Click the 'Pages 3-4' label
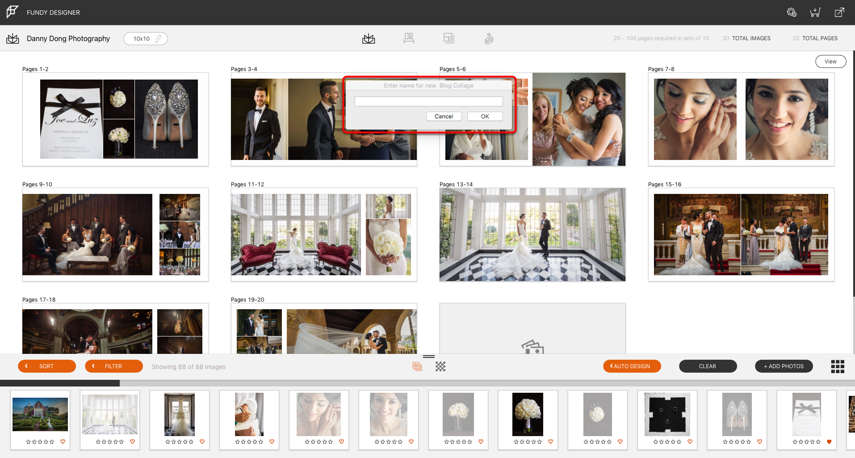The height and width of the screenshot is (458, 855). [244, 69]
